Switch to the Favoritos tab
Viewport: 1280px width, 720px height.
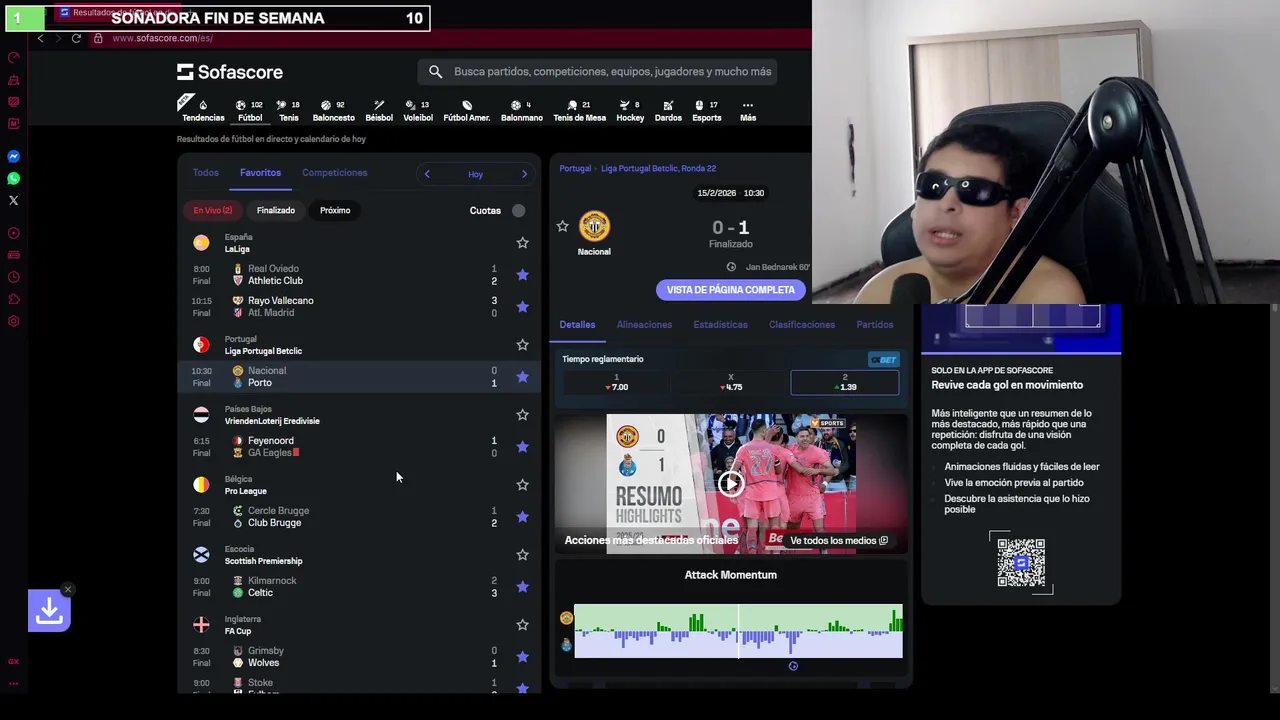(260, 173)
